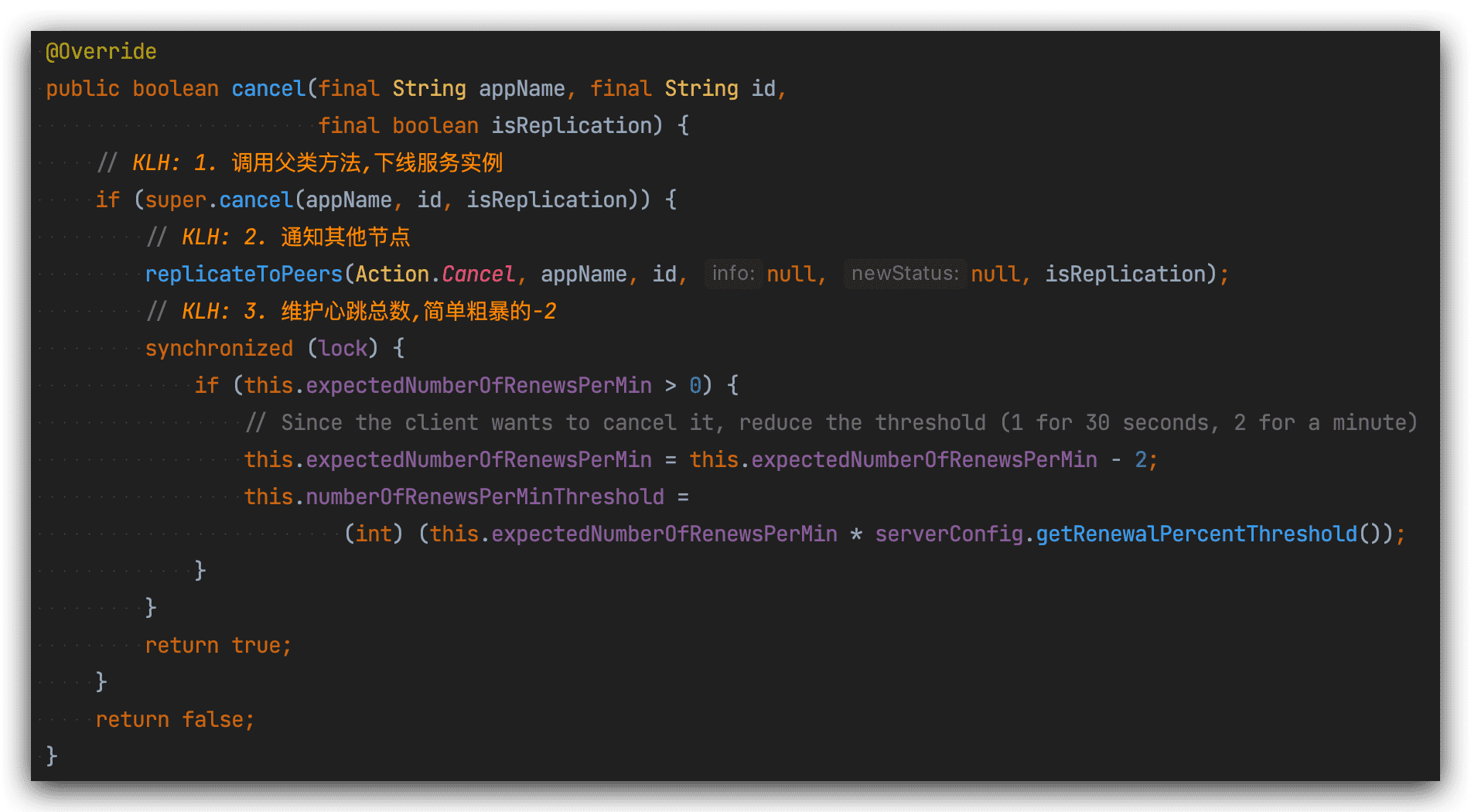Screen dimensions: 1471x812
Task: Click the isReplication parameter in the method signature
Action: click(572, 126)
